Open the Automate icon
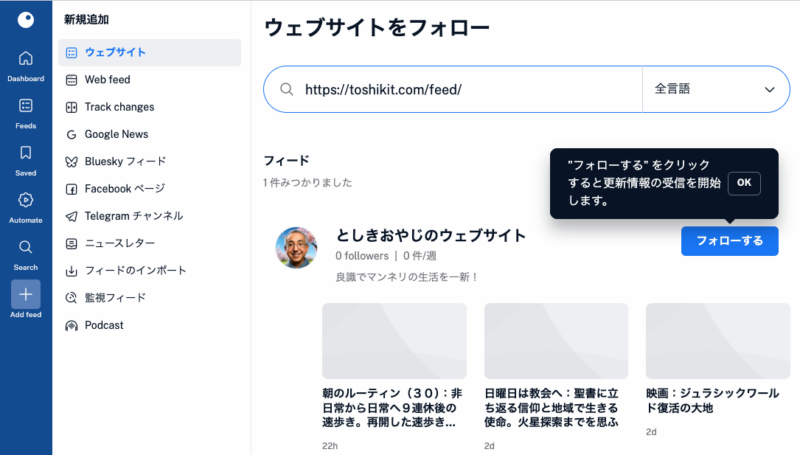 26,200
